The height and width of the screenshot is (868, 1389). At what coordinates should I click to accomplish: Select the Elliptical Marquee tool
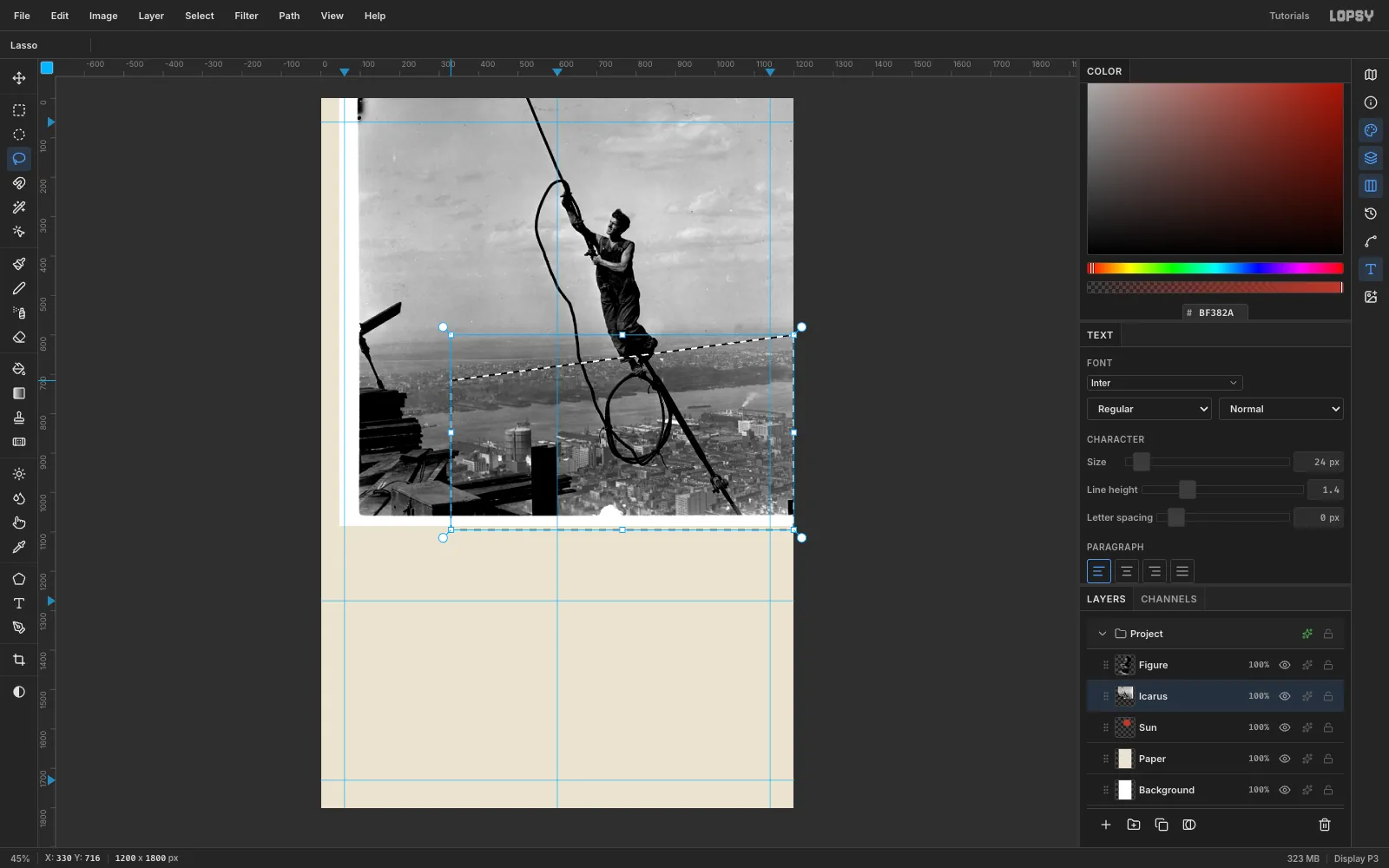19,135
